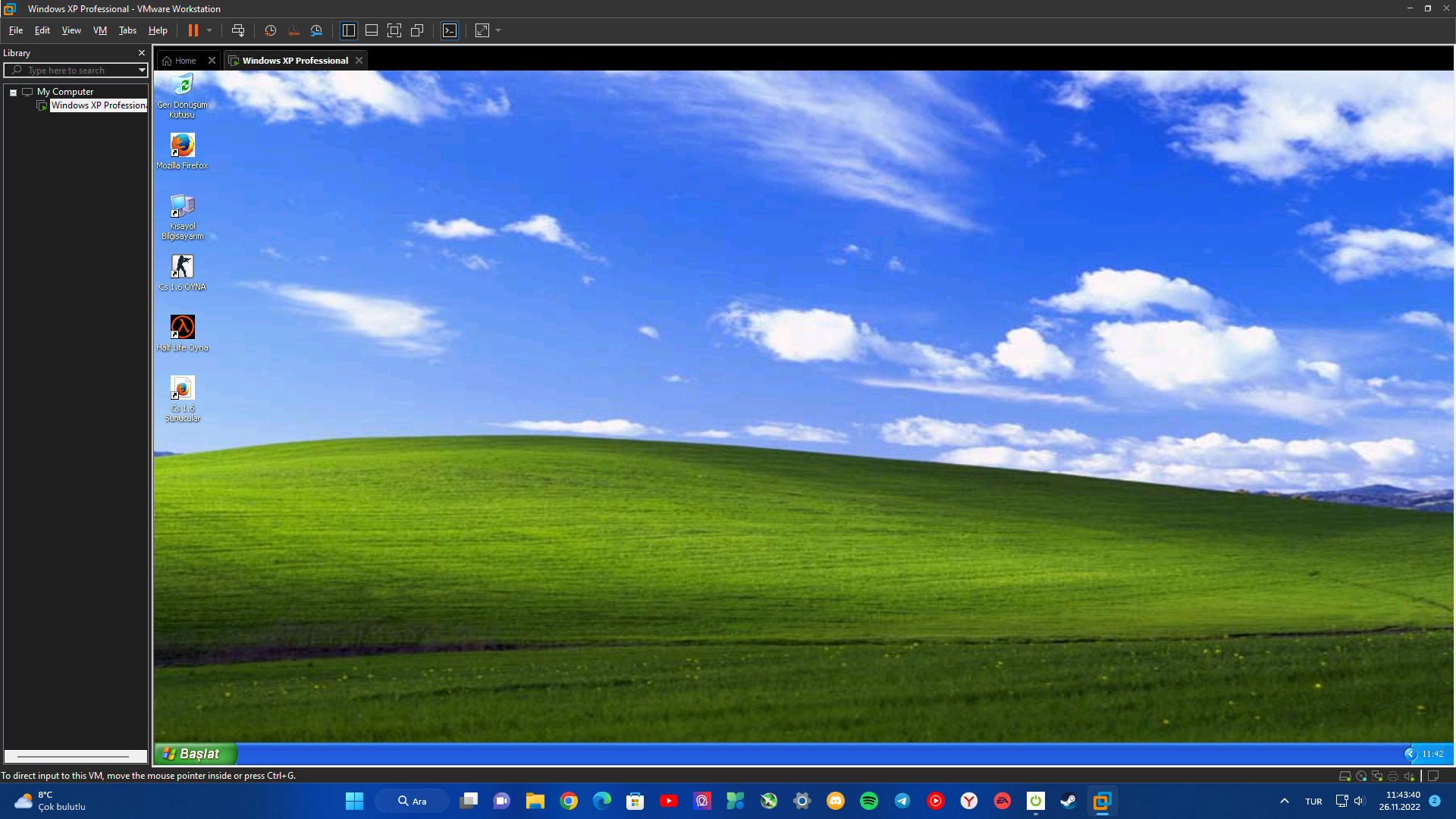Take a snapshot of this VM
Image resolution: width=1456 pixels, height=819 pixels.
click(270, 30)
